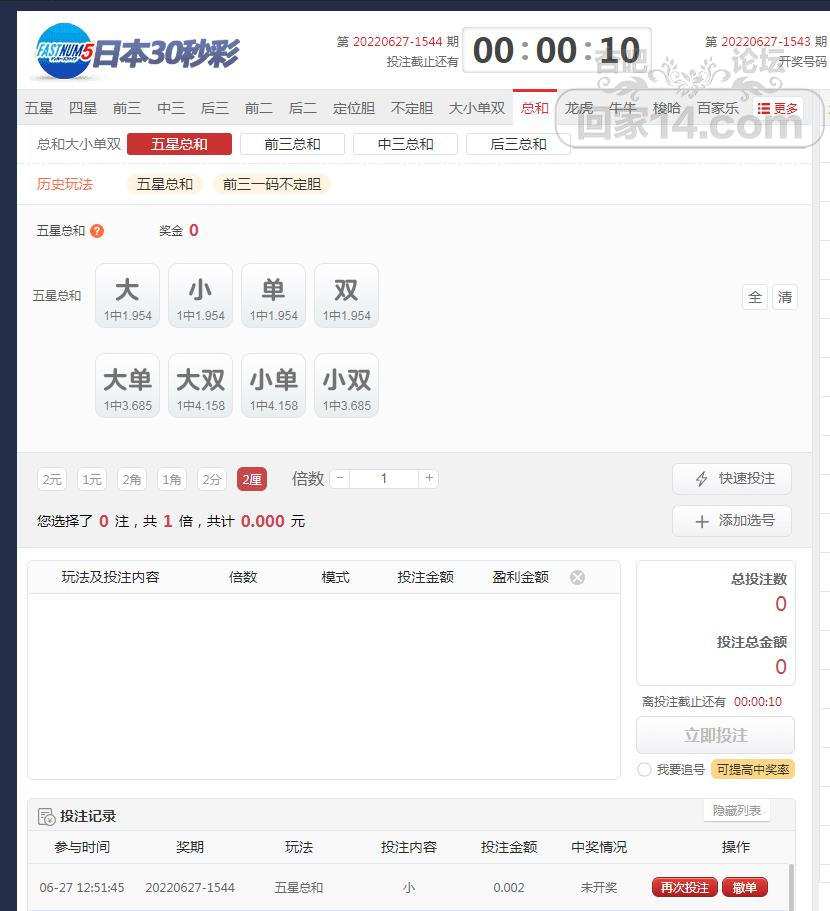
Task: Choose the 1角 unit mode
Action: coord(172,479)
